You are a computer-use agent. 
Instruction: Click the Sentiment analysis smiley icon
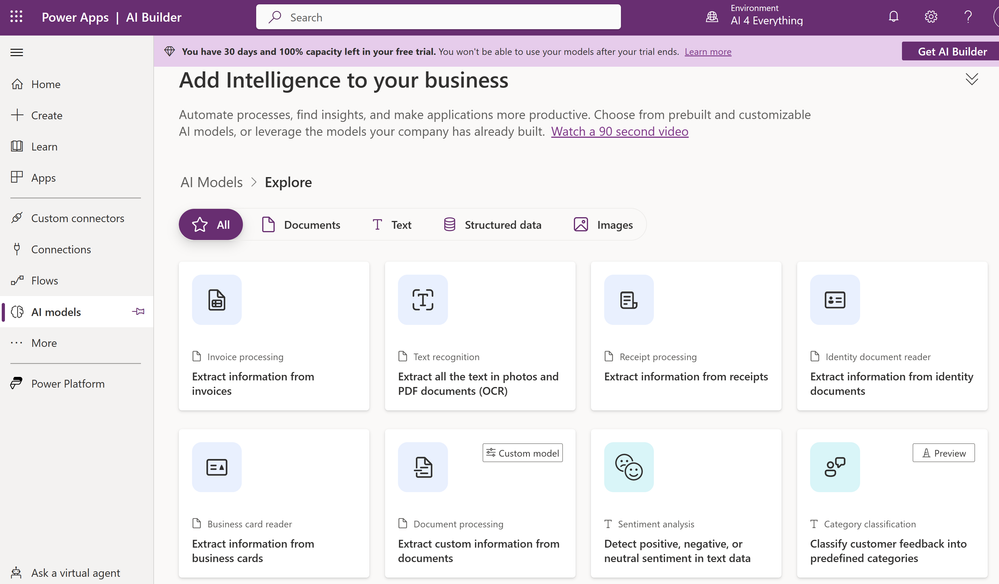pos(629,467)
